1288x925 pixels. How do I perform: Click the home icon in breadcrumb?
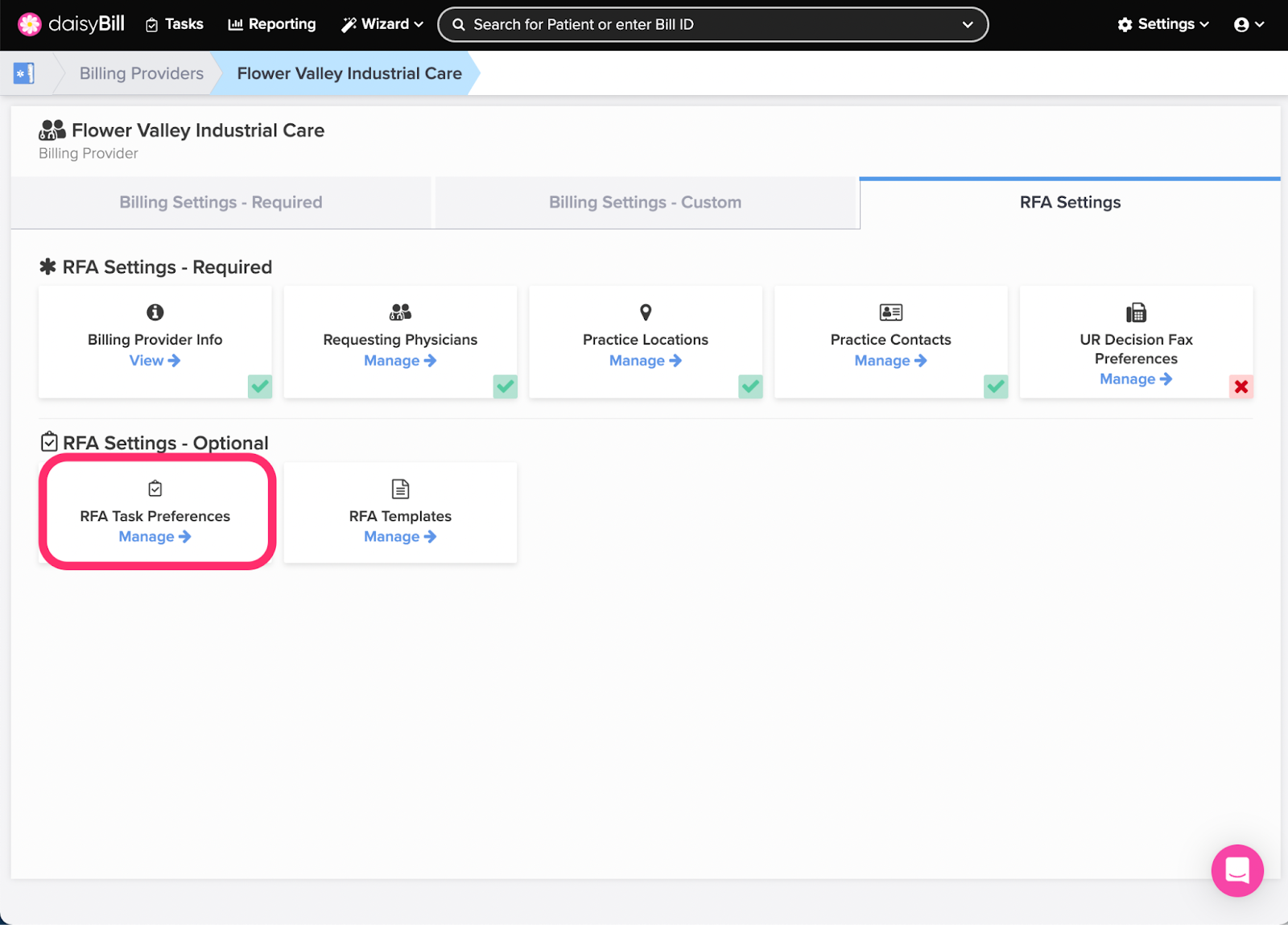point(24,73)
